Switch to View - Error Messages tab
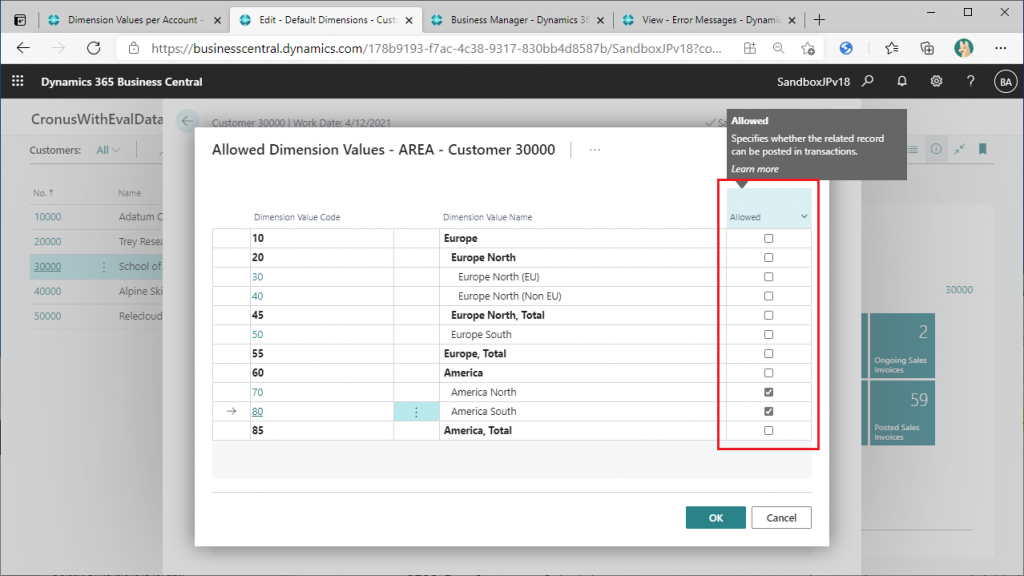Viewport: 1024px width, 576px height. (x=711, y=20)
